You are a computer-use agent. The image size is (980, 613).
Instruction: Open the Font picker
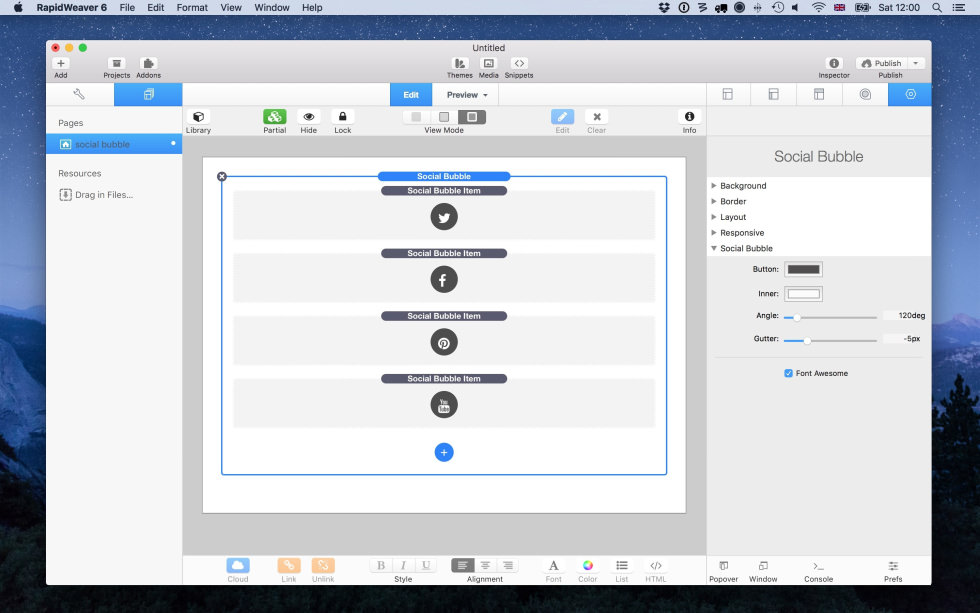click(x=553, y=566)
